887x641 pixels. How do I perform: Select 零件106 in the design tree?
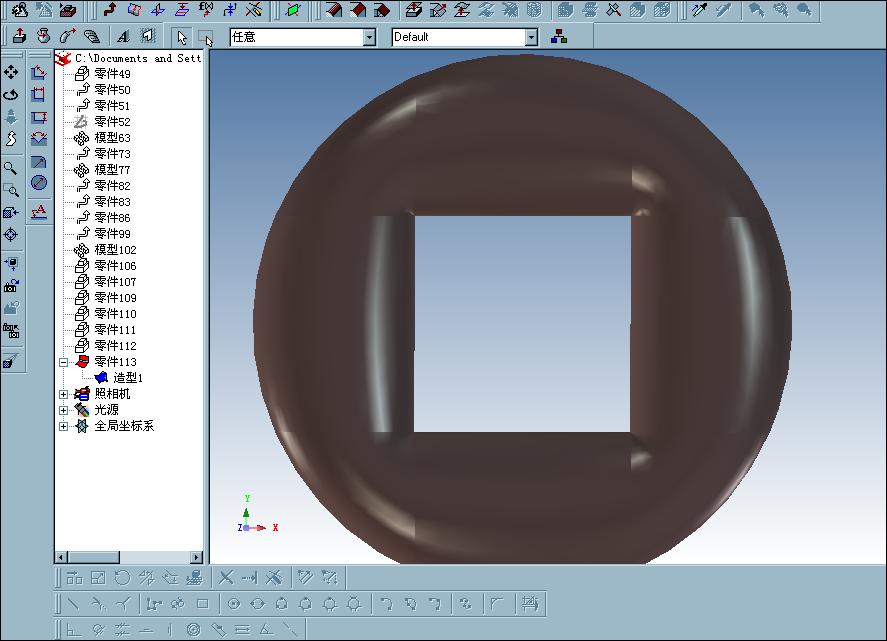click(115, 266)
